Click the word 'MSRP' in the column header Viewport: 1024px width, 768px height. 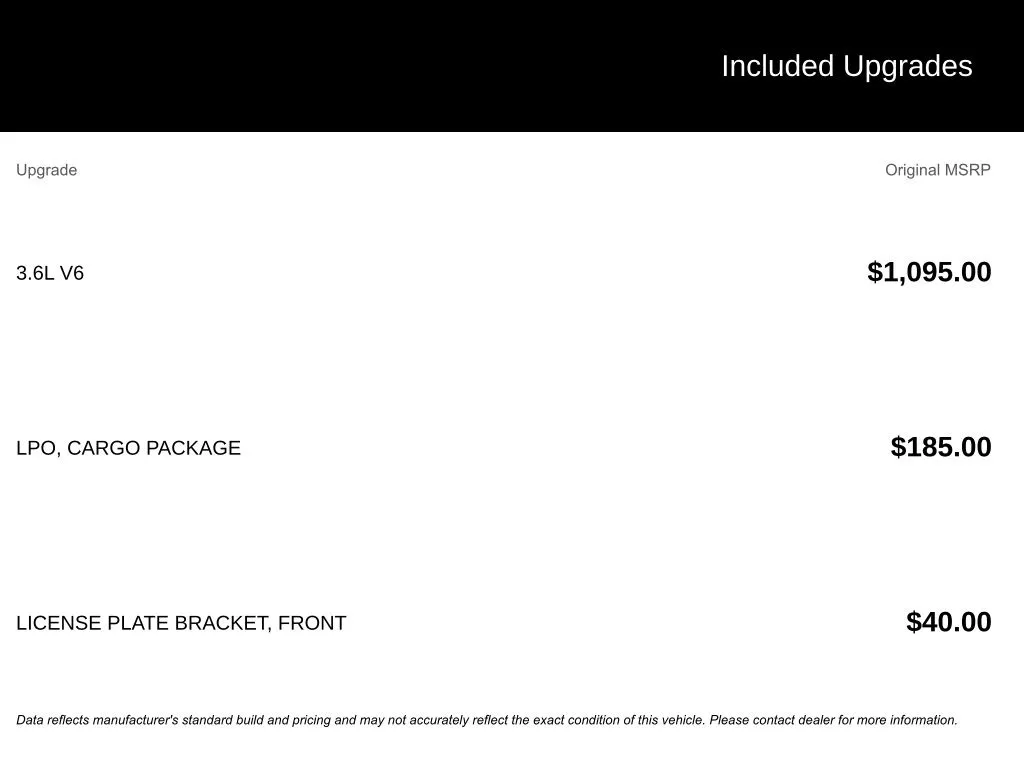pos(967,170)
